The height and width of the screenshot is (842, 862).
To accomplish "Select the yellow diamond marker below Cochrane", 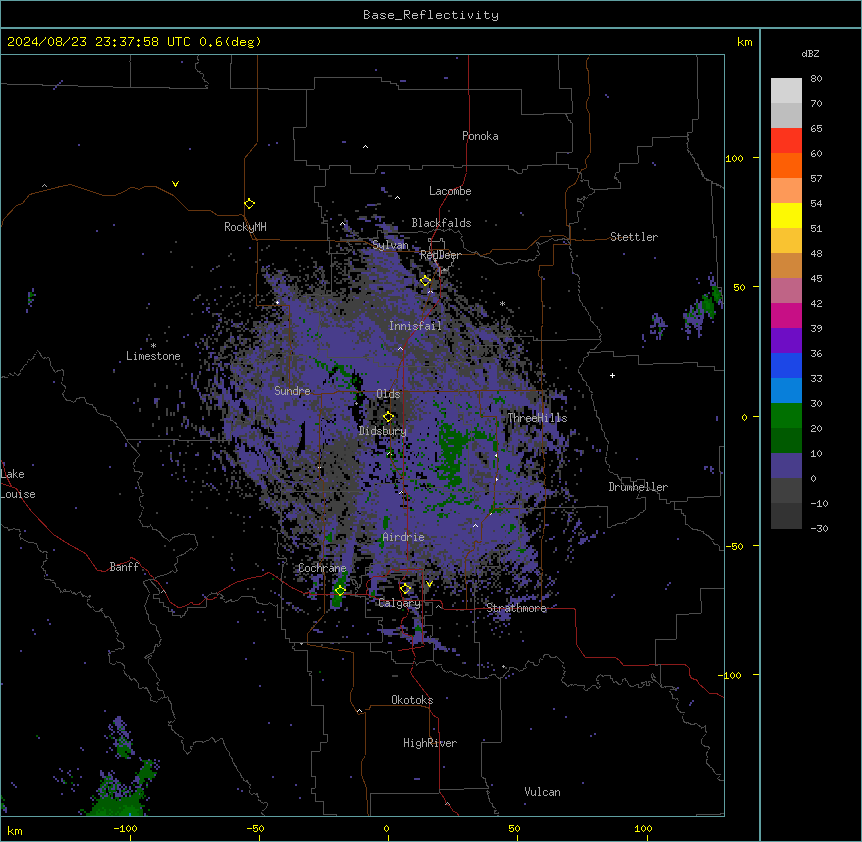I will tap(340, 590).
